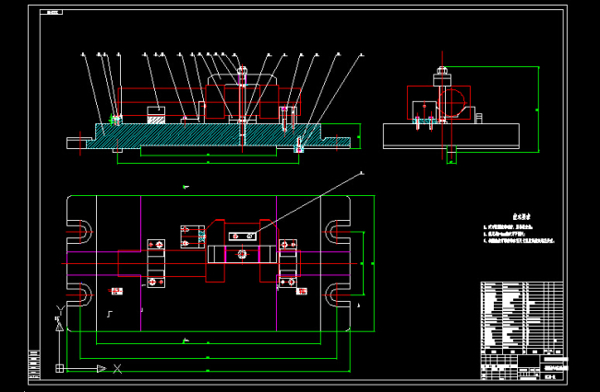
Task: Select the technical requirements heading text
Action: pos(522,217)
